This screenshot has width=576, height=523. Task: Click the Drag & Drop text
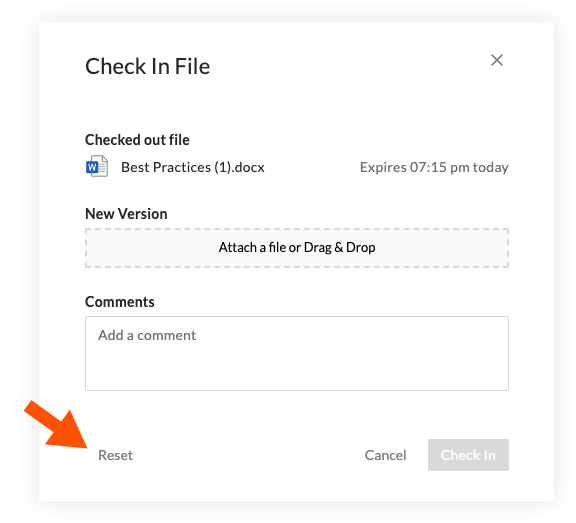339,248
